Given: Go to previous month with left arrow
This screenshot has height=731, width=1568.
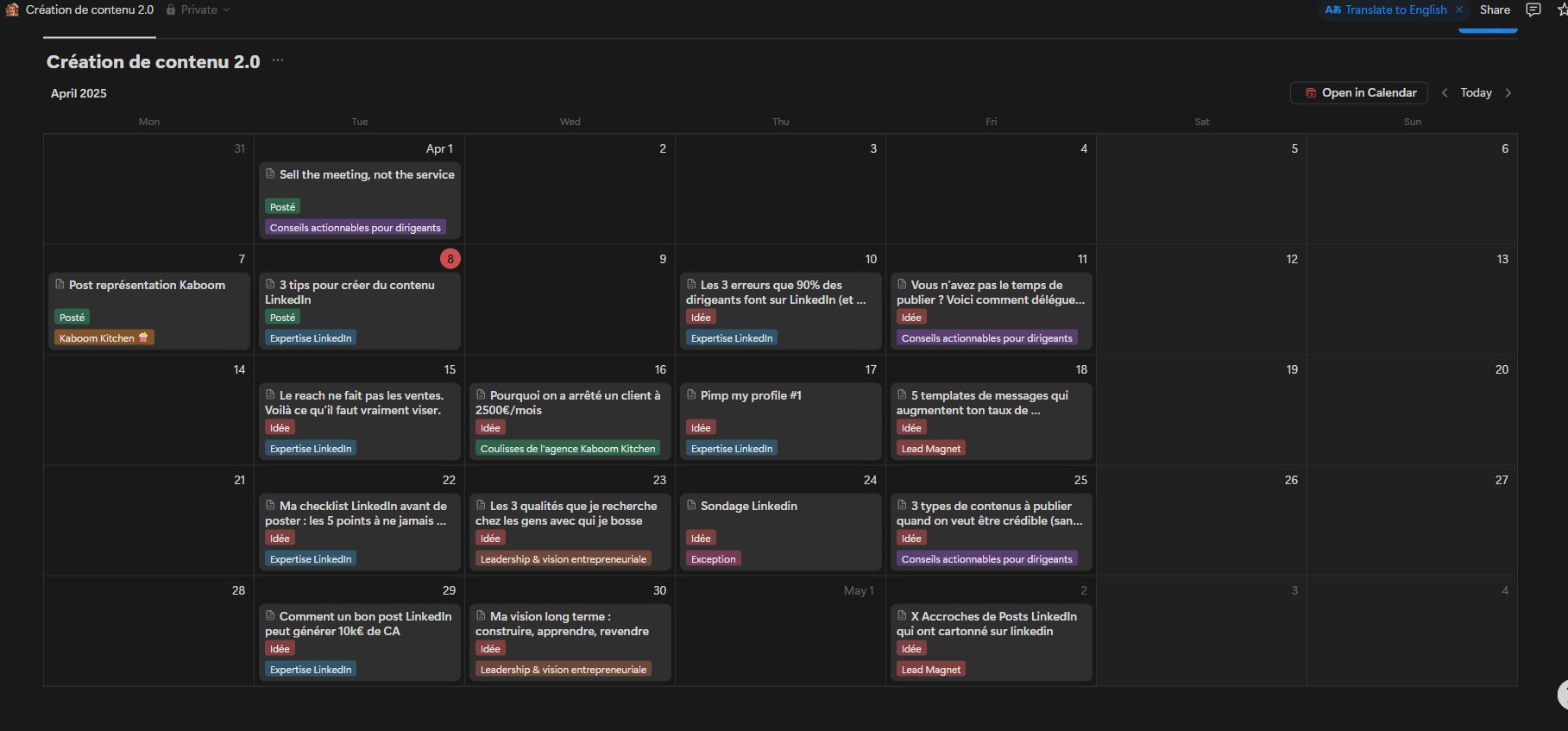Looking at the screenshot, I should point(1445,92).
